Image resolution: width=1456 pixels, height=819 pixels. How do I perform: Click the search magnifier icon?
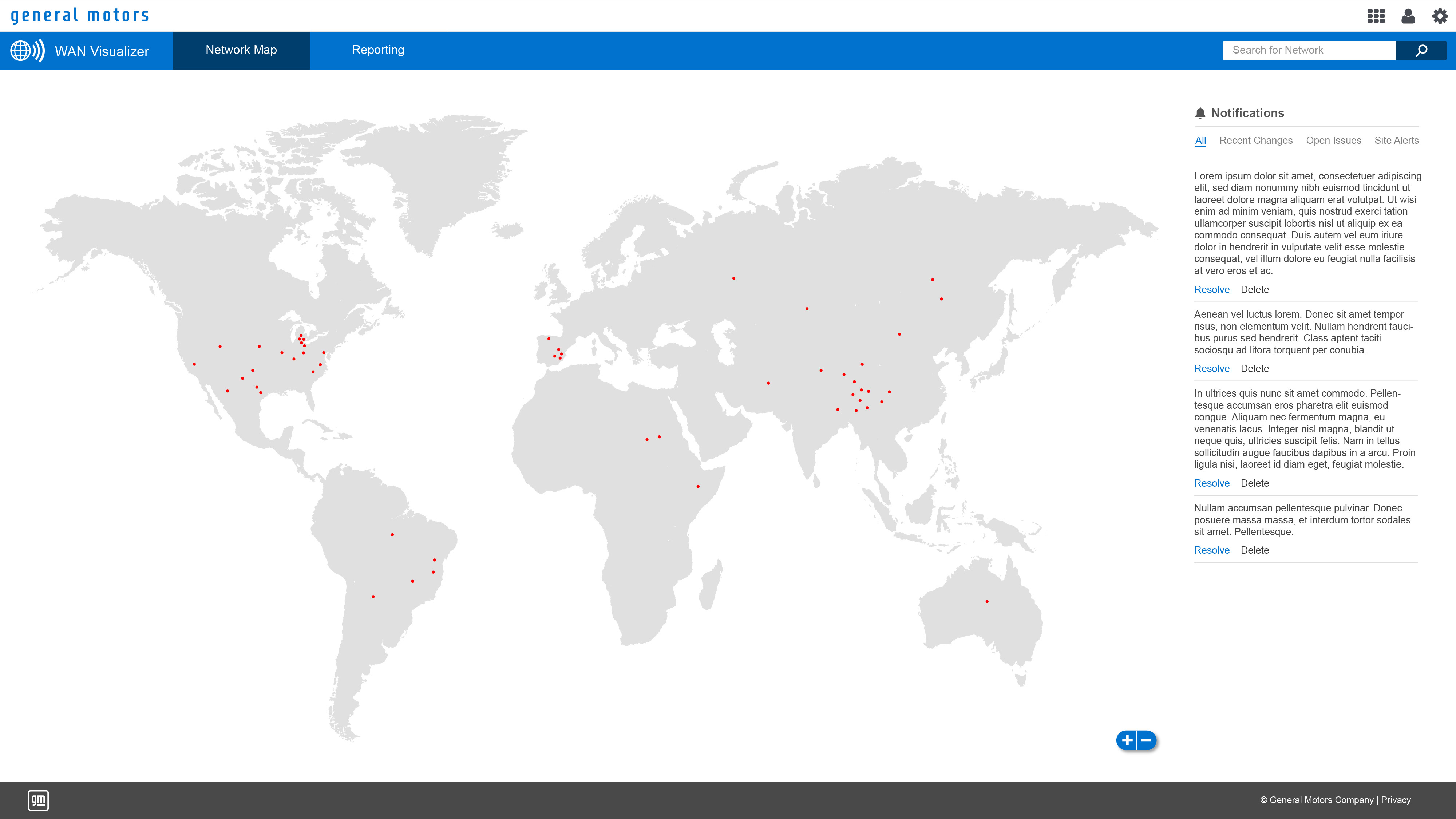1421,50
